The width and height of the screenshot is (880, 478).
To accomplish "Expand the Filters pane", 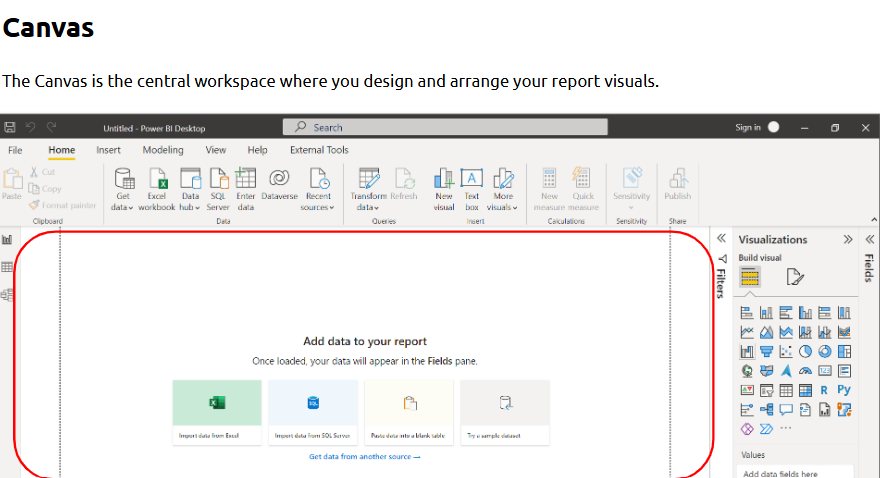I will (x=721, y=238).
